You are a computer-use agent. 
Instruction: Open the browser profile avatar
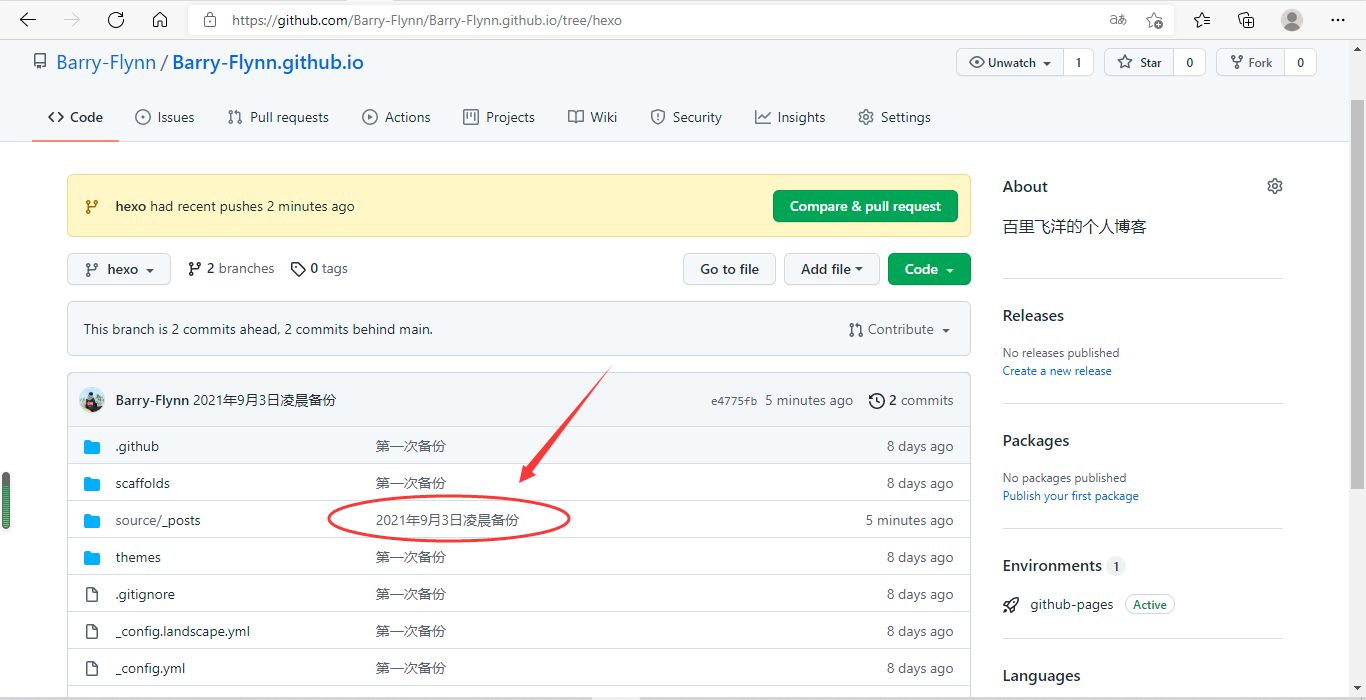coord(1292,20)
